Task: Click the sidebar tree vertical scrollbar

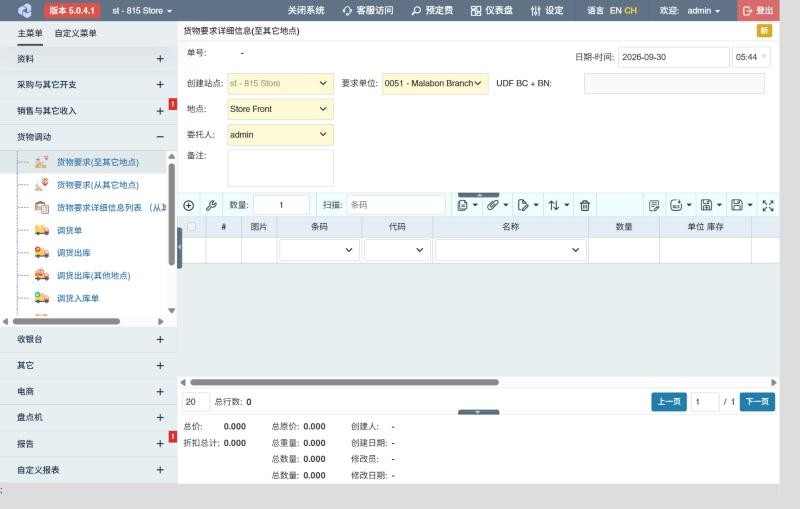Action: tap(171, 214)
